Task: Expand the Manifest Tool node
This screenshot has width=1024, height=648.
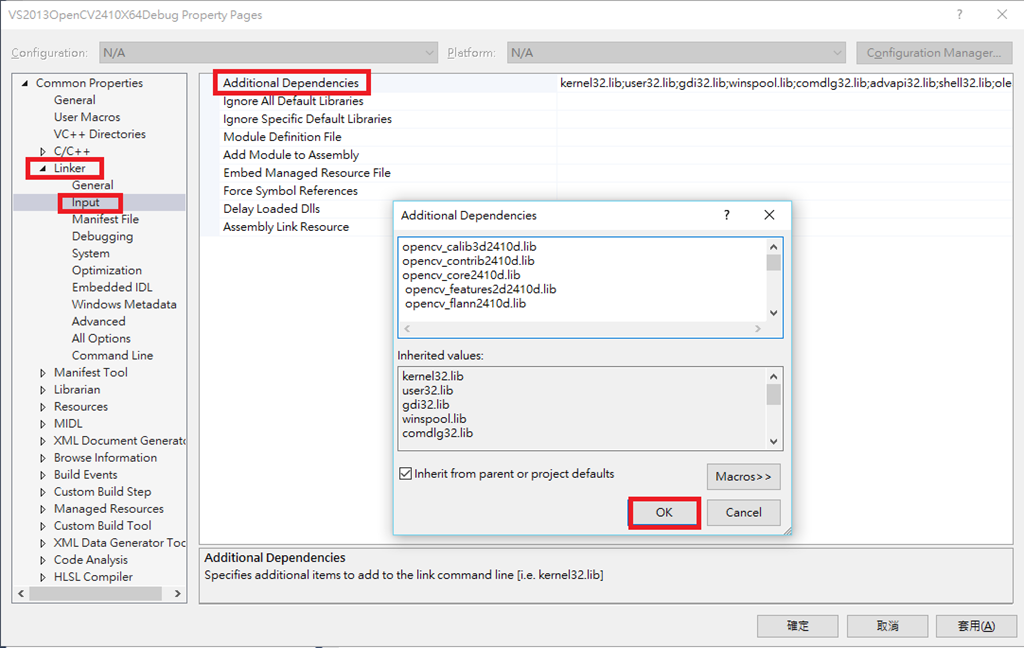Action: 43,373
